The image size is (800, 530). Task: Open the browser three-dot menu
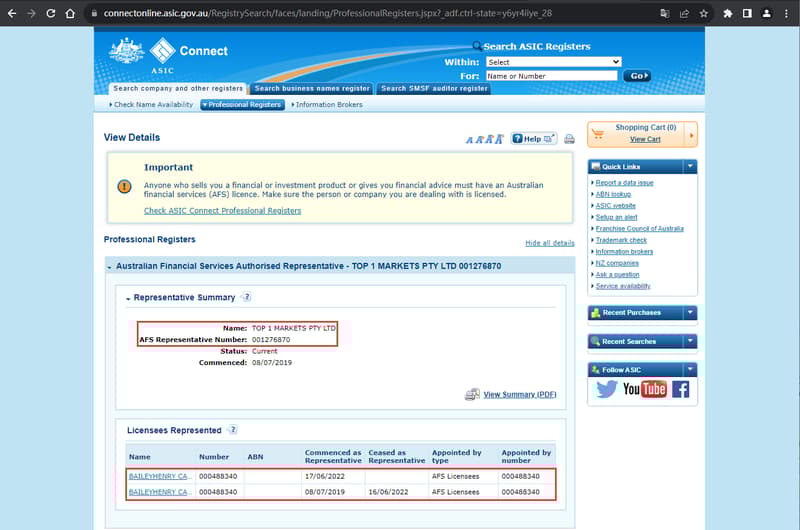click(786, 13)
